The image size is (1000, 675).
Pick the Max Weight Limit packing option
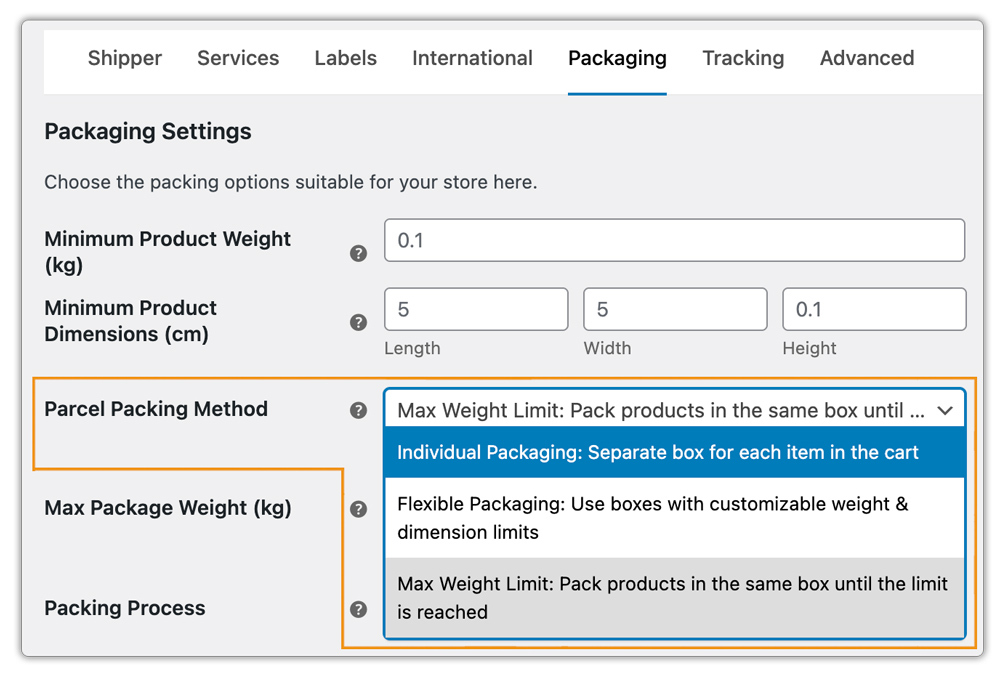coord(674,597)
